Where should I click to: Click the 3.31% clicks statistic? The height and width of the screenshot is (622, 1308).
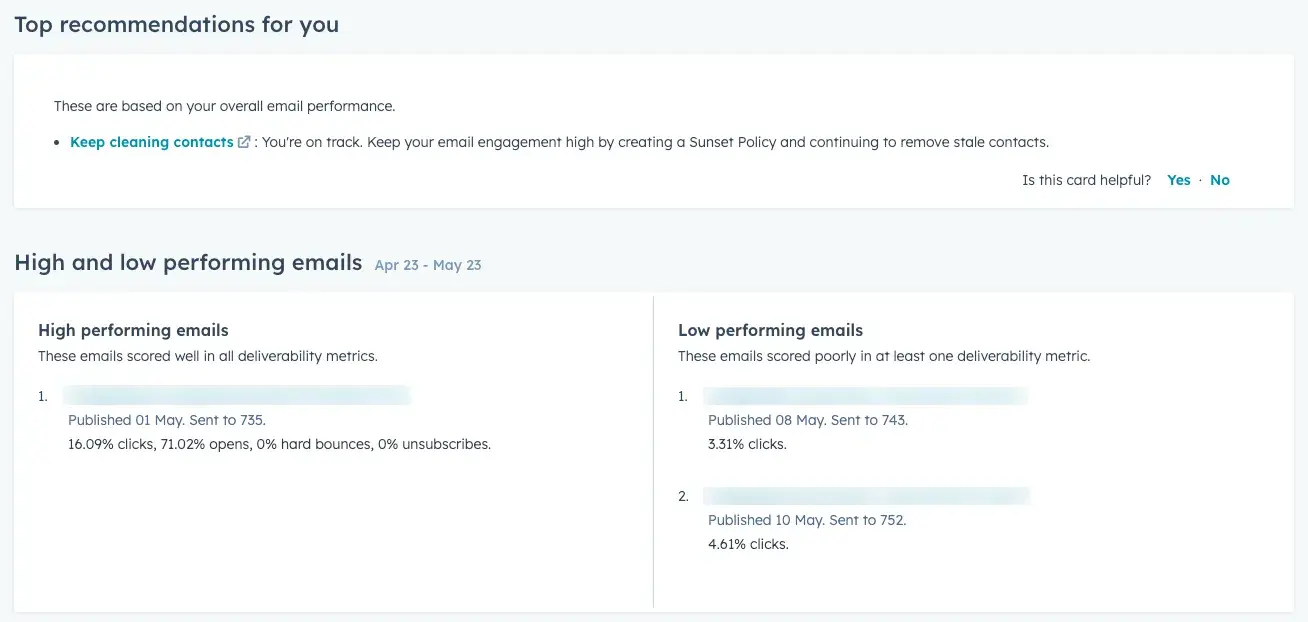click(x=747, y=444)
